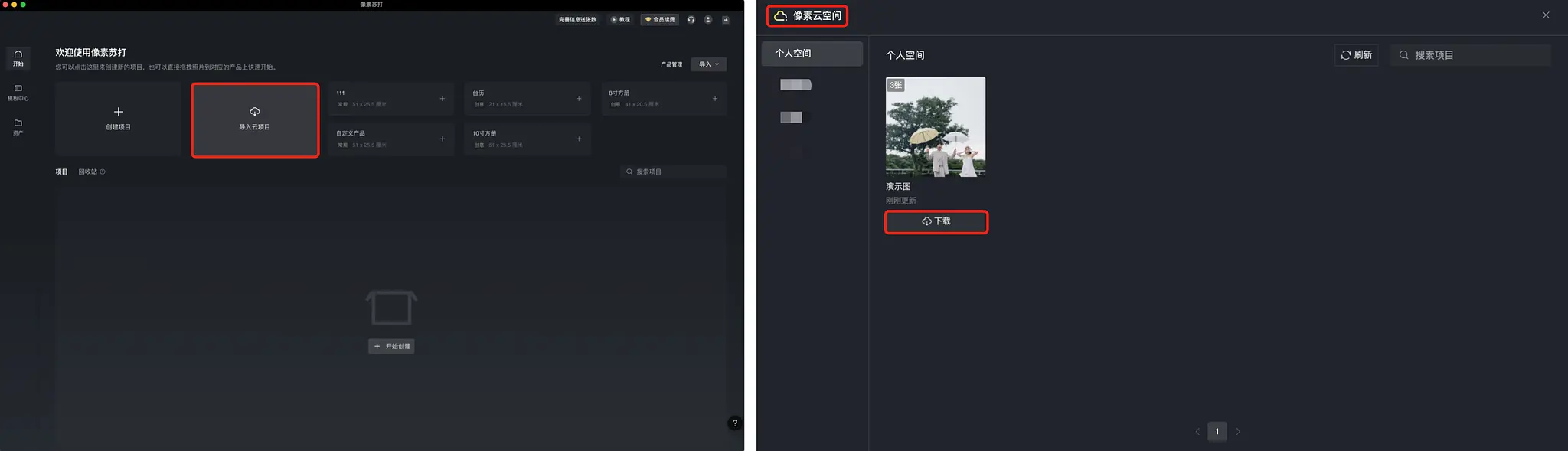1568x451 pixels.
Task: Open the 资产 assets folder in sidebar
Action: [18, 126]
